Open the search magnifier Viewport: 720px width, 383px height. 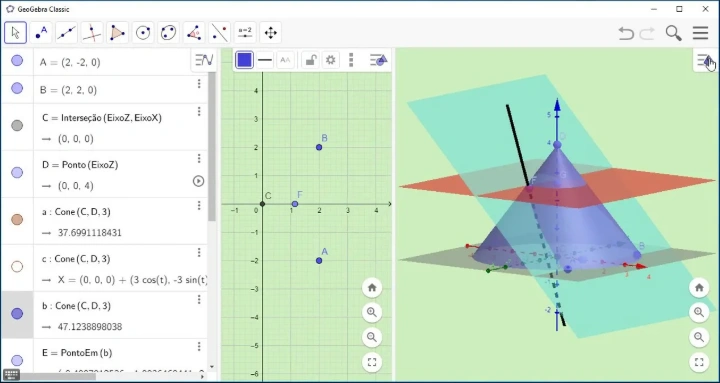(674, 33)
